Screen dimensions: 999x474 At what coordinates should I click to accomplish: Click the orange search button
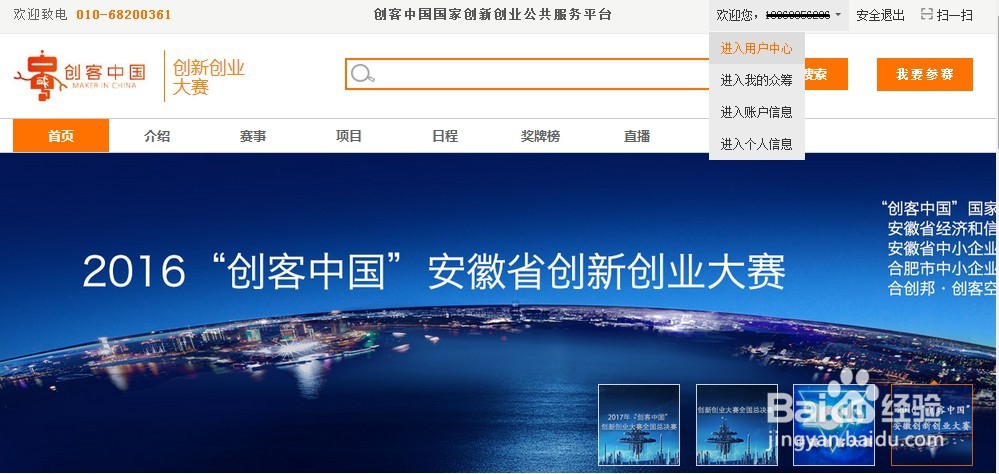[x=826, y=75]
